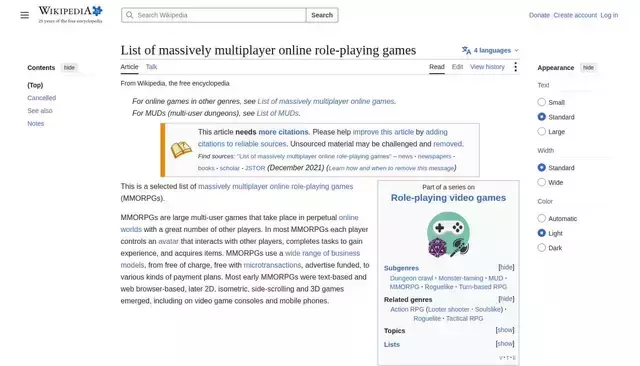Open Monster-taming subgenre link
Screen dimensions: 640x366
click(x=460, y=278)
